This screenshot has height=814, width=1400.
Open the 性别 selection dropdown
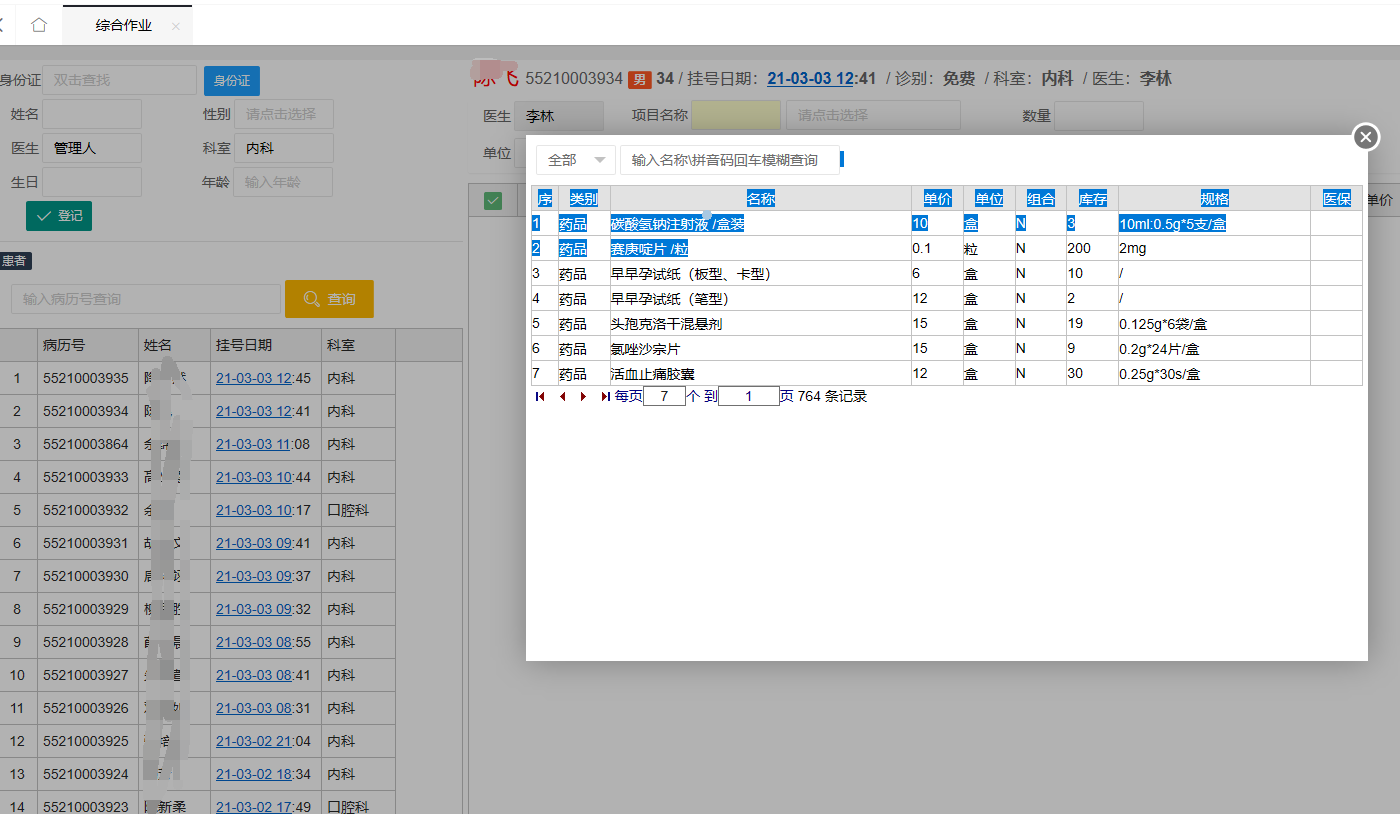coord(283,114)
